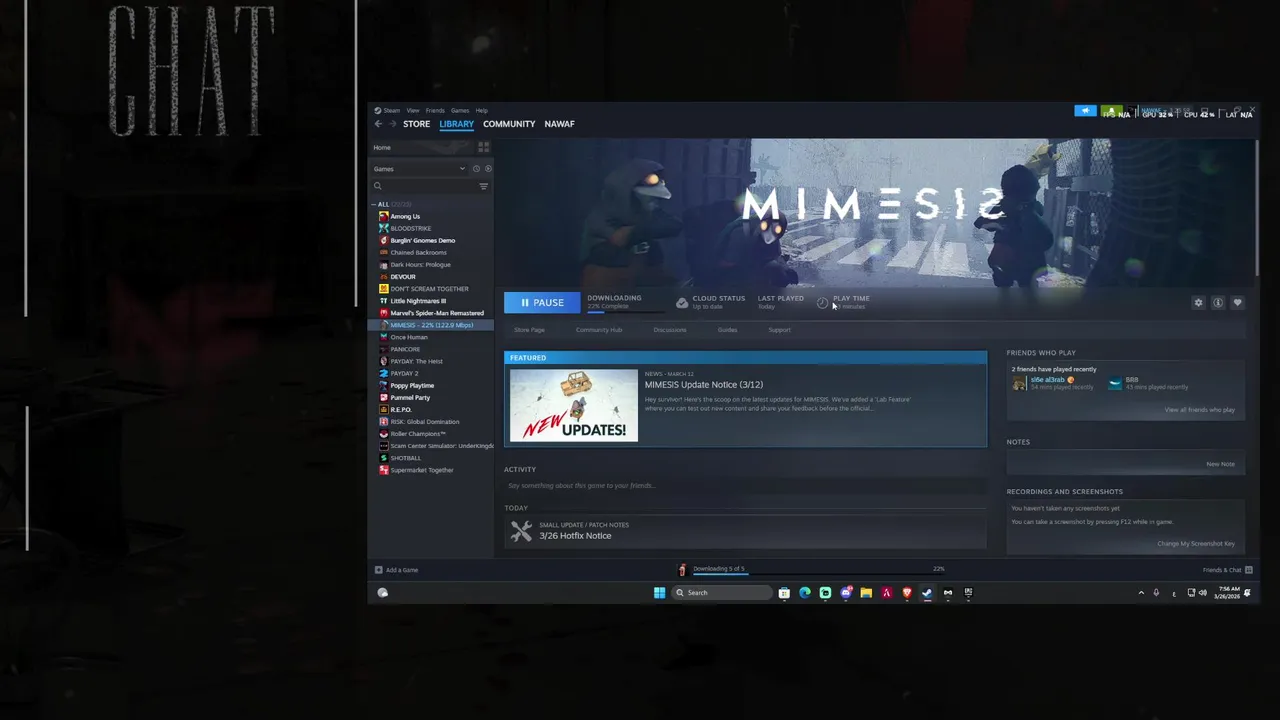Open Epic Games launcher from taskbar

(968, 593)
